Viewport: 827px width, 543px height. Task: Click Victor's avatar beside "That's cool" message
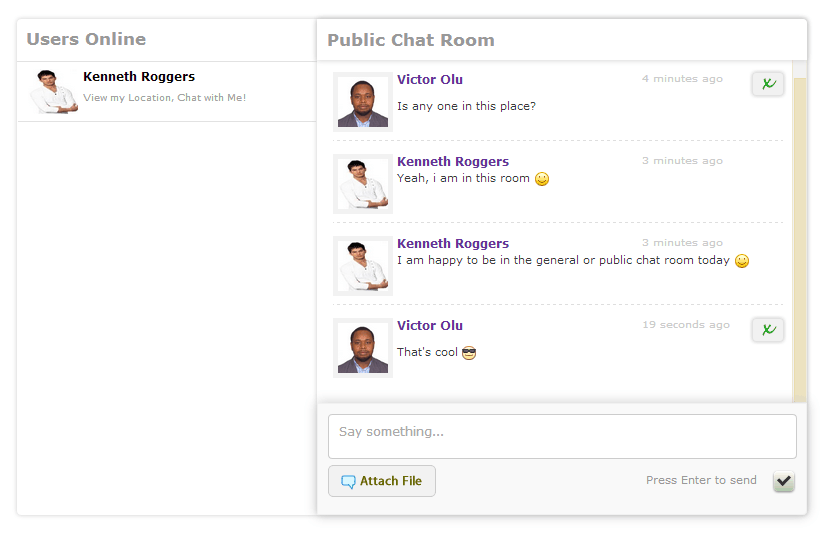coord(363,348)
